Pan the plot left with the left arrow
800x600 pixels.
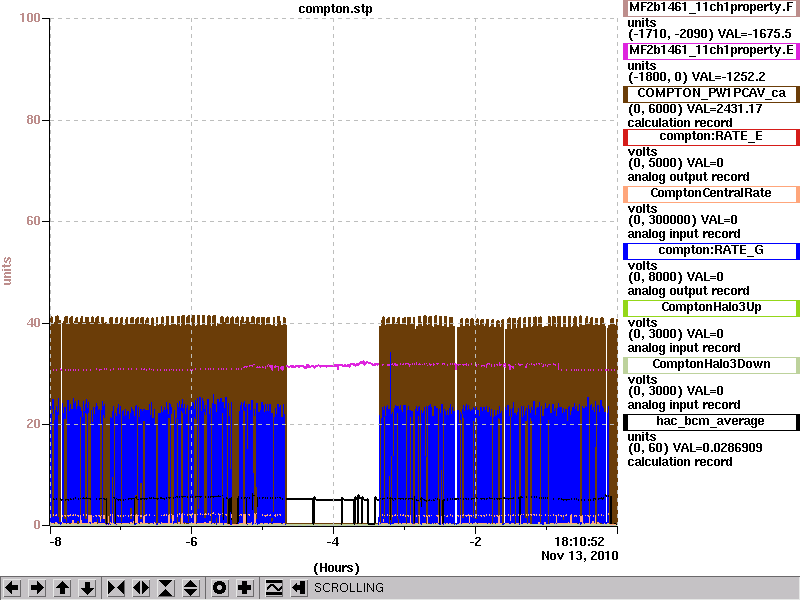tap(12, 588)
